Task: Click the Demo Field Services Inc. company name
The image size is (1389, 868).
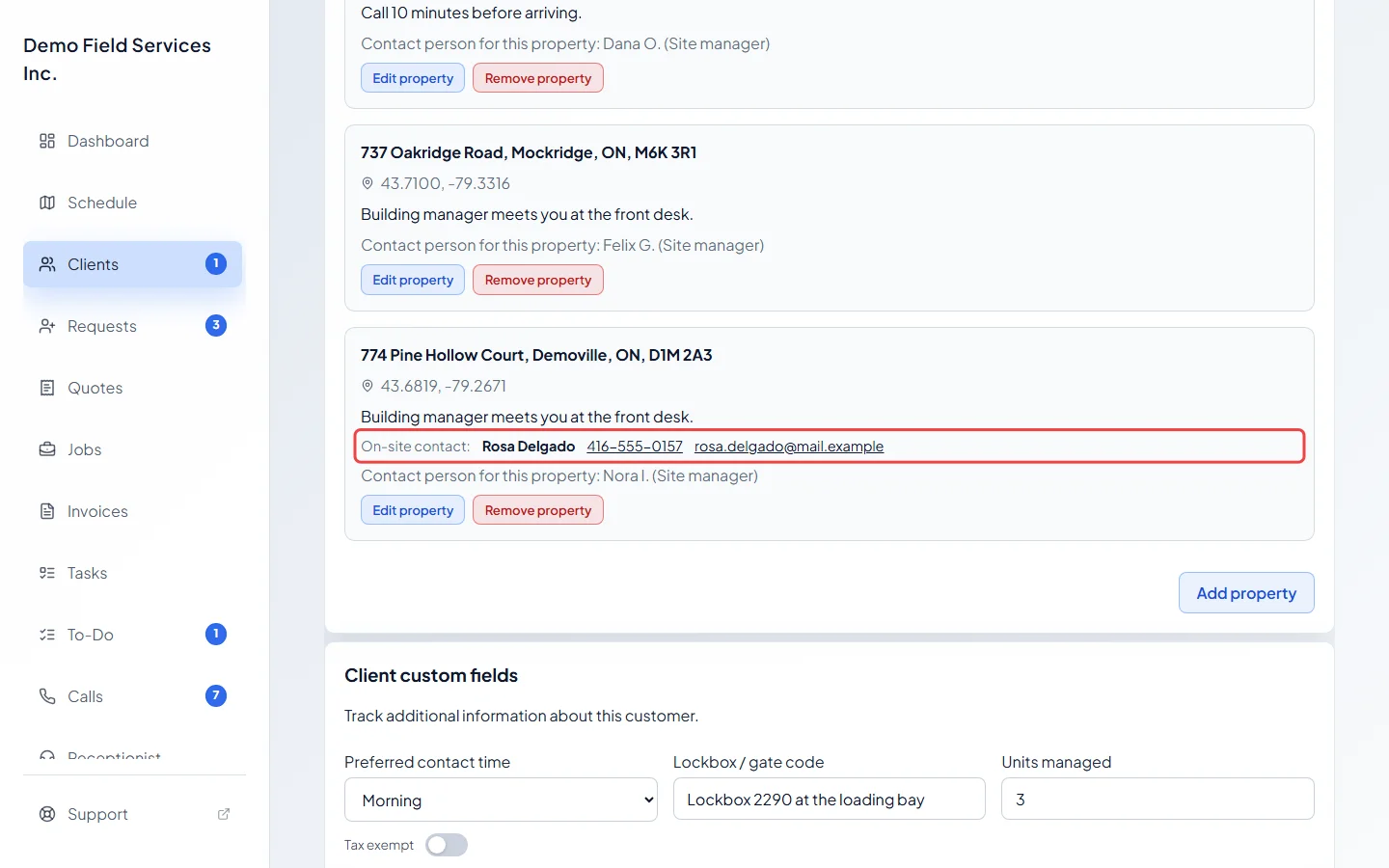Action: click(x=118, y=59)
